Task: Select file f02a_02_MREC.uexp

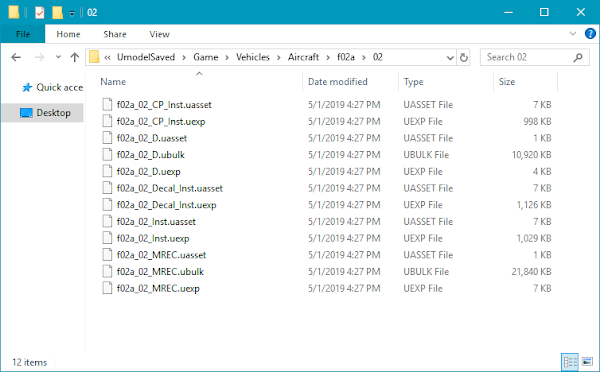Action: point(158,289)
